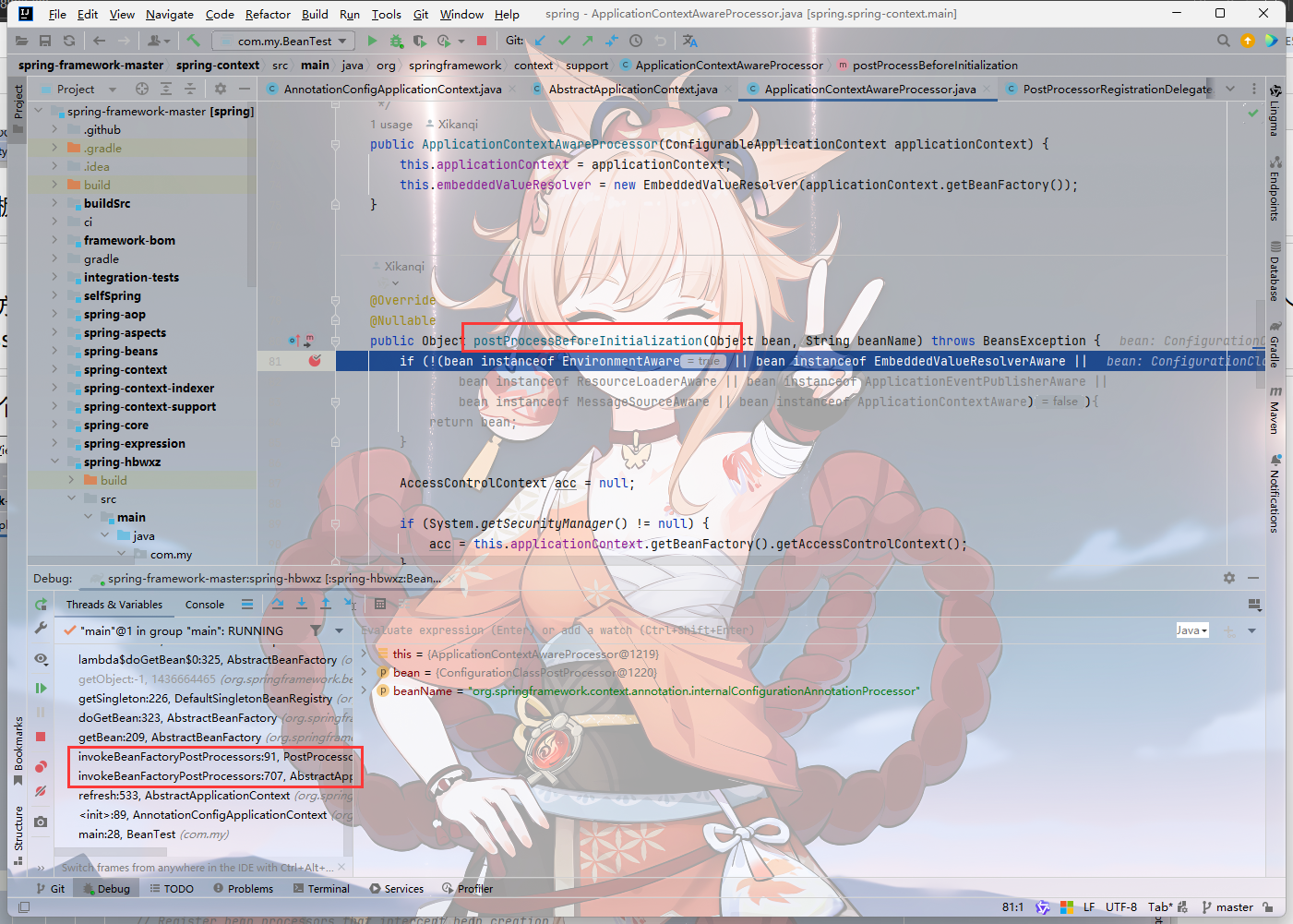This screenshot has width=1293, height=924.
Task: Open the Problems tool window button
Action: pyautogui.click(x=244, y=888)
